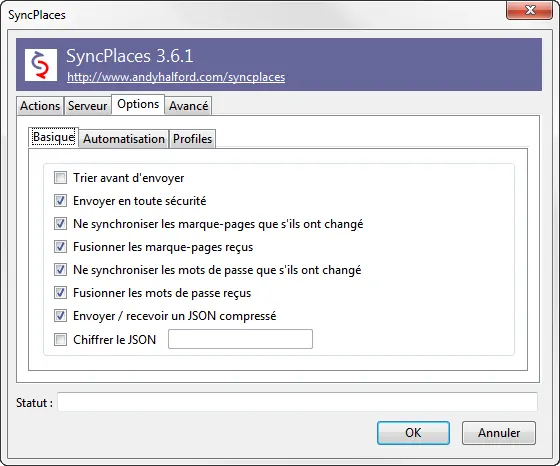Switch to the Serveur tab
This screenshot has width=560, height=466.
[x=88, y=106]
